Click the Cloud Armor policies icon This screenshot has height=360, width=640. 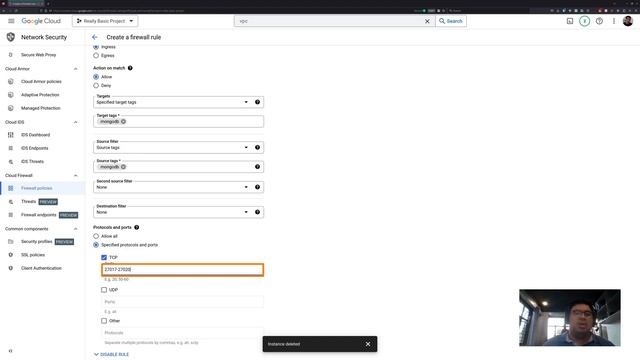tap(11, 82)
